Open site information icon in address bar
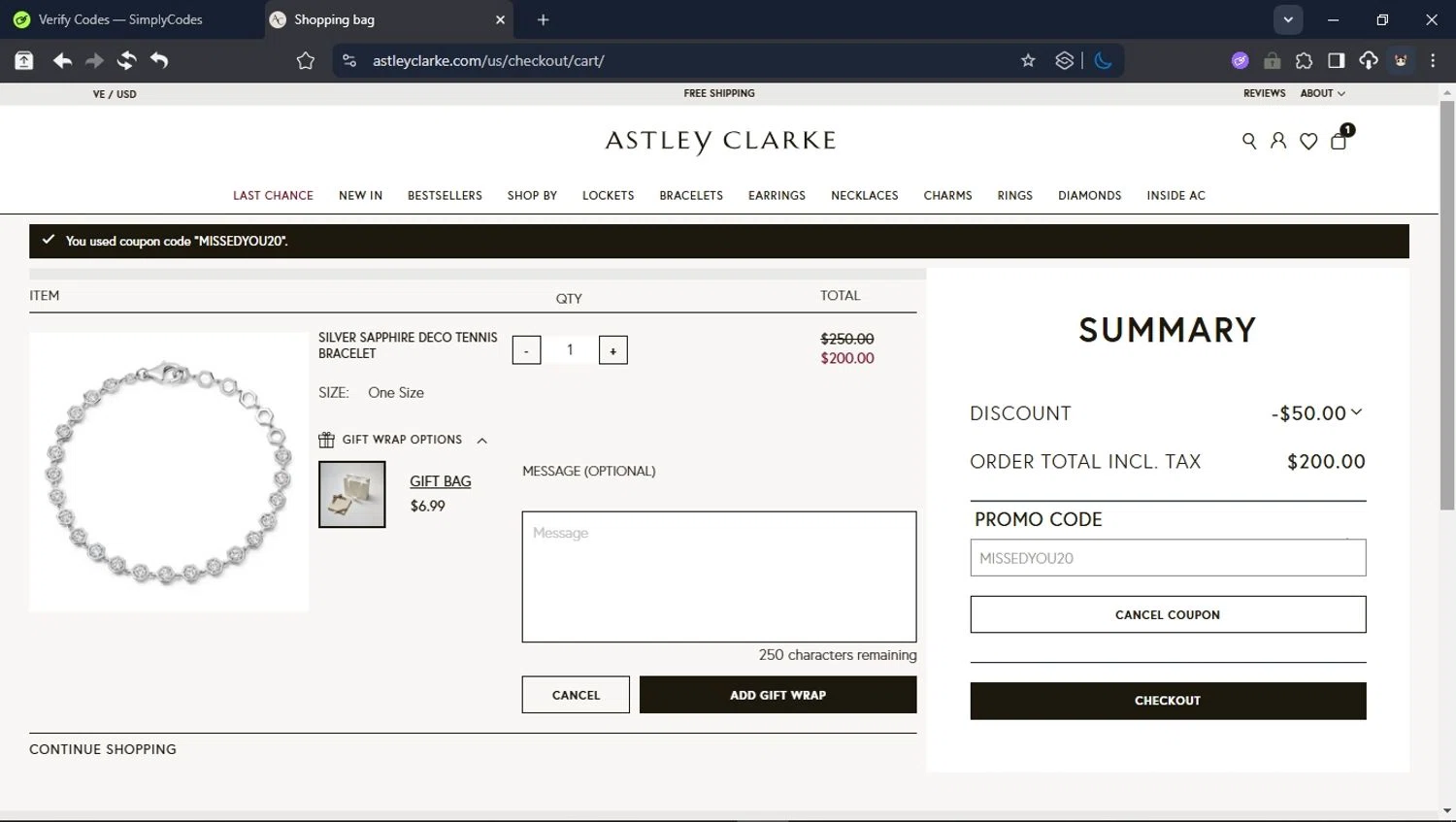The width and height of the screenshot is (1456, 822). [349, 60]
